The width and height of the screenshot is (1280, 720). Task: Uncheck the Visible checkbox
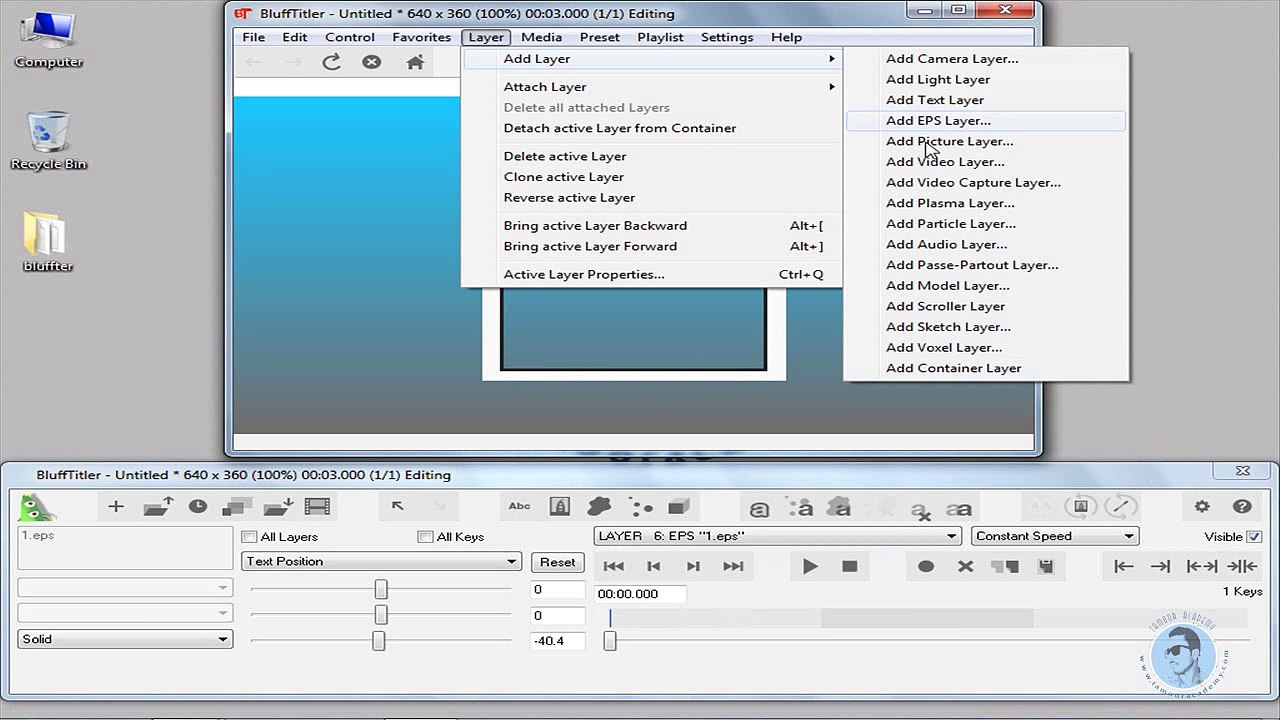point(1254,537)
